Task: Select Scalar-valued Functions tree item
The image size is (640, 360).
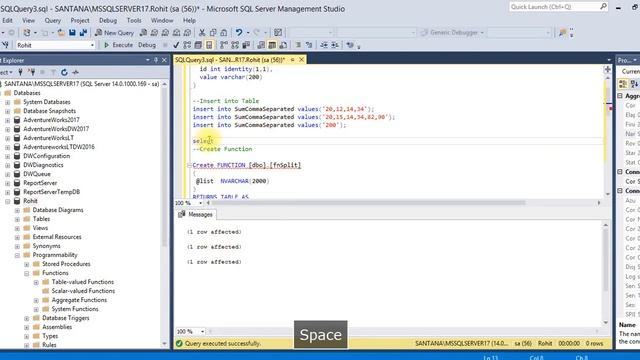Action: (83, 291)
